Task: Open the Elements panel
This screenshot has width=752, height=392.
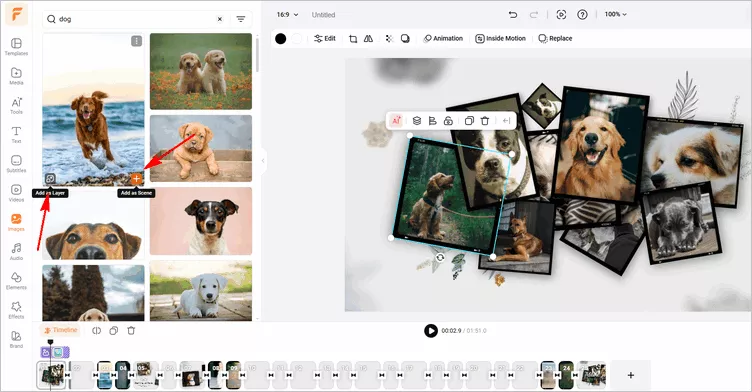Action: coord(16,281)
